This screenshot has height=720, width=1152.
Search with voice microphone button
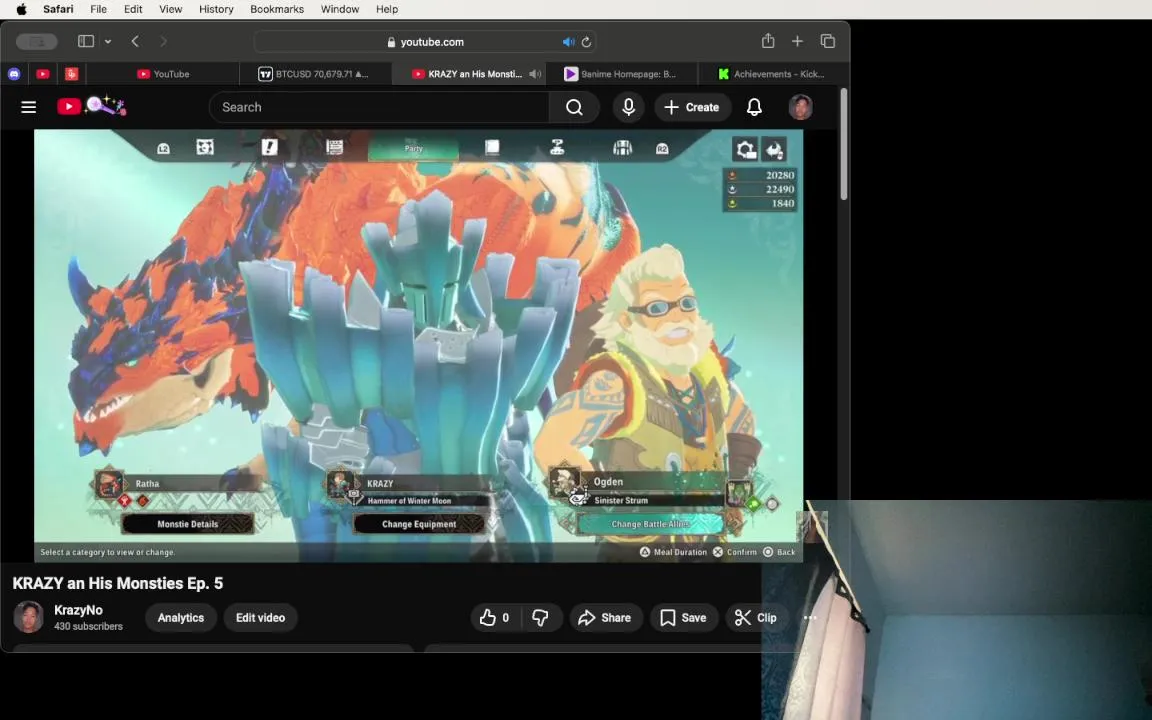click(x=628, y=107)
